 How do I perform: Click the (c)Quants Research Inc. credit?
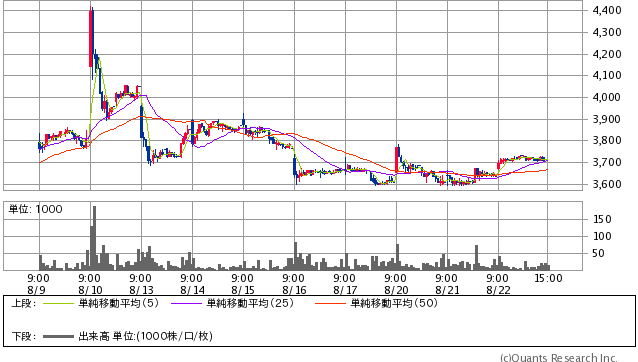pos(559,358)
